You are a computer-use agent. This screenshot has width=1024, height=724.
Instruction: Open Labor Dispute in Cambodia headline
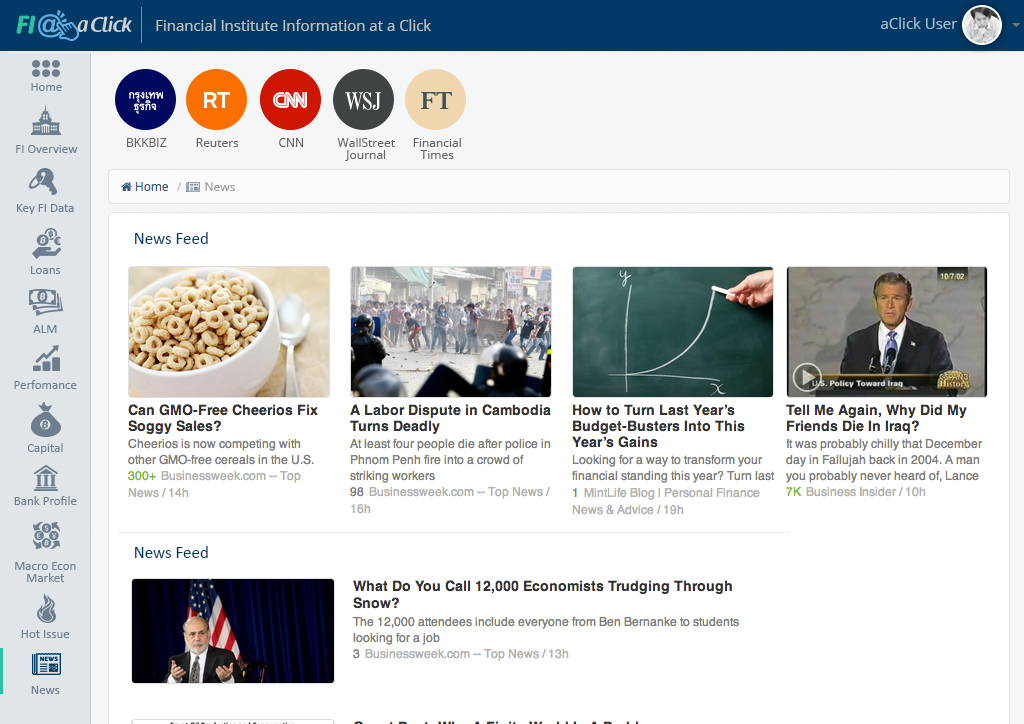coord(450,418)
